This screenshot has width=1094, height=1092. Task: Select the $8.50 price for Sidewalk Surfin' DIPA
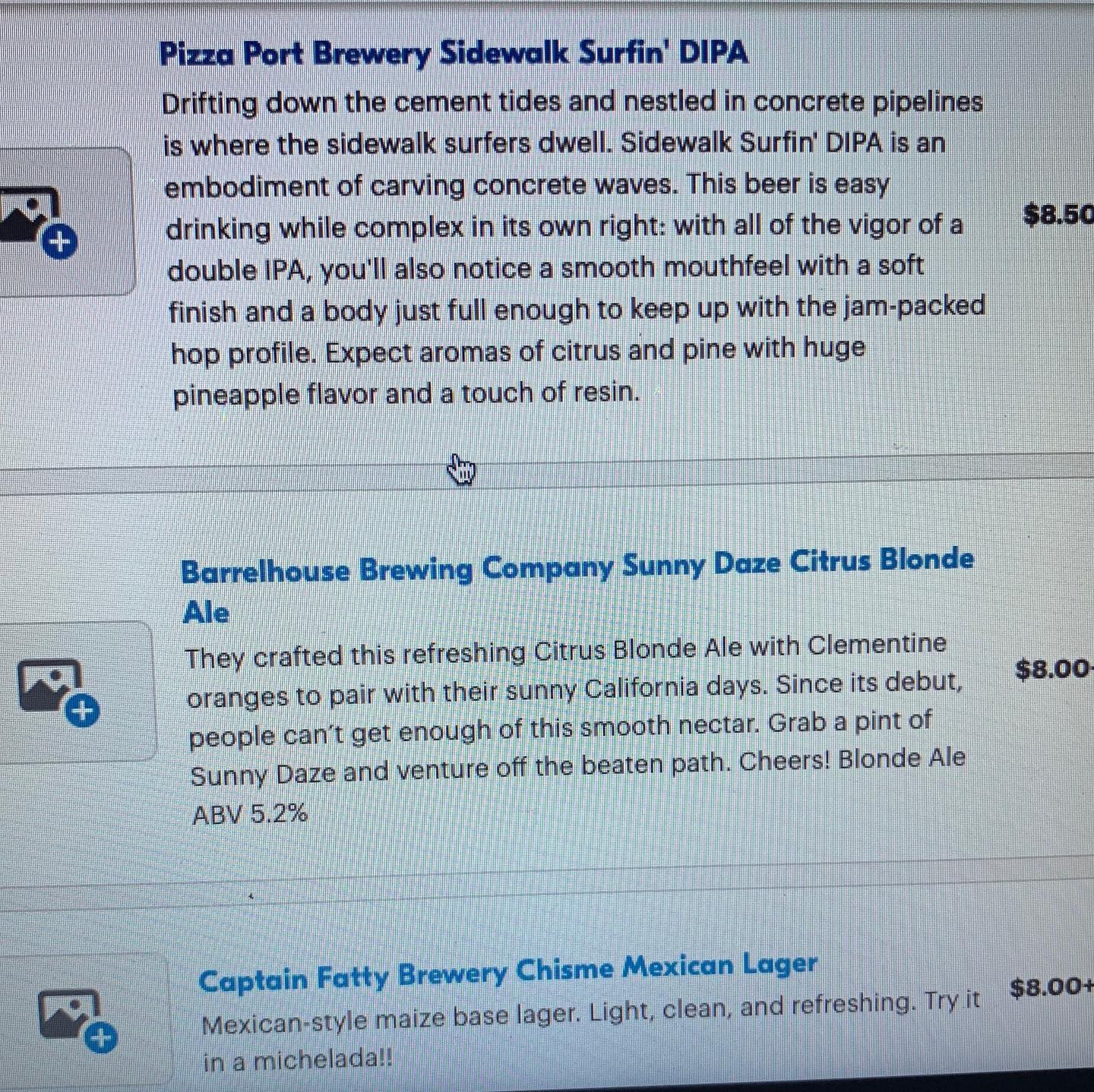[1058, 214]
